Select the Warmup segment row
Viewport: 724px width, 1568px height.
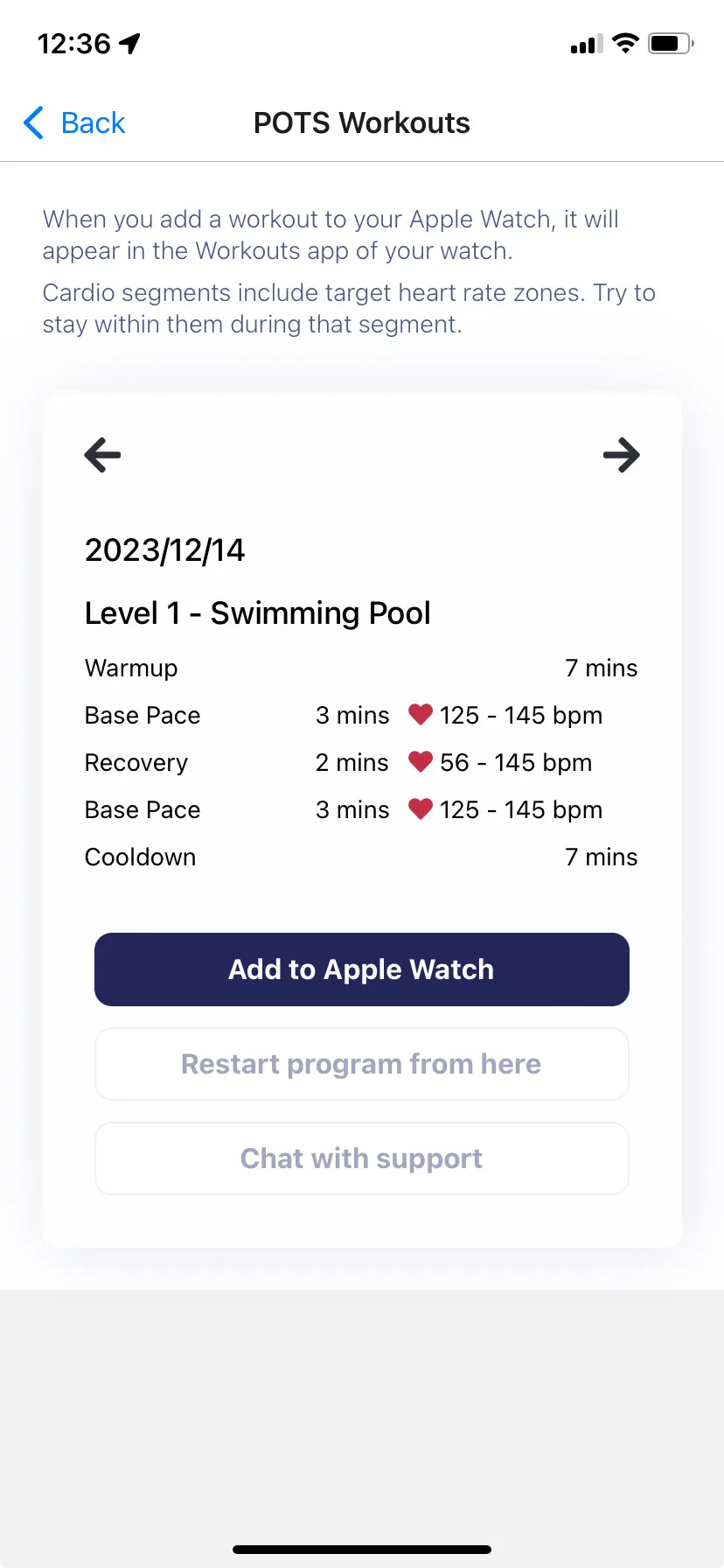click(x=361, y=668)
